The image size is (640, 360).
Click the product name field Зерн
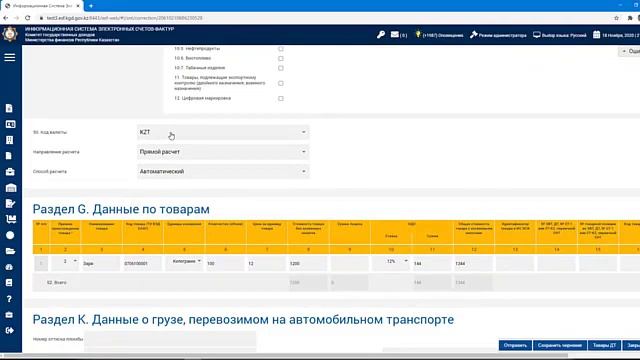coord(101,264)
